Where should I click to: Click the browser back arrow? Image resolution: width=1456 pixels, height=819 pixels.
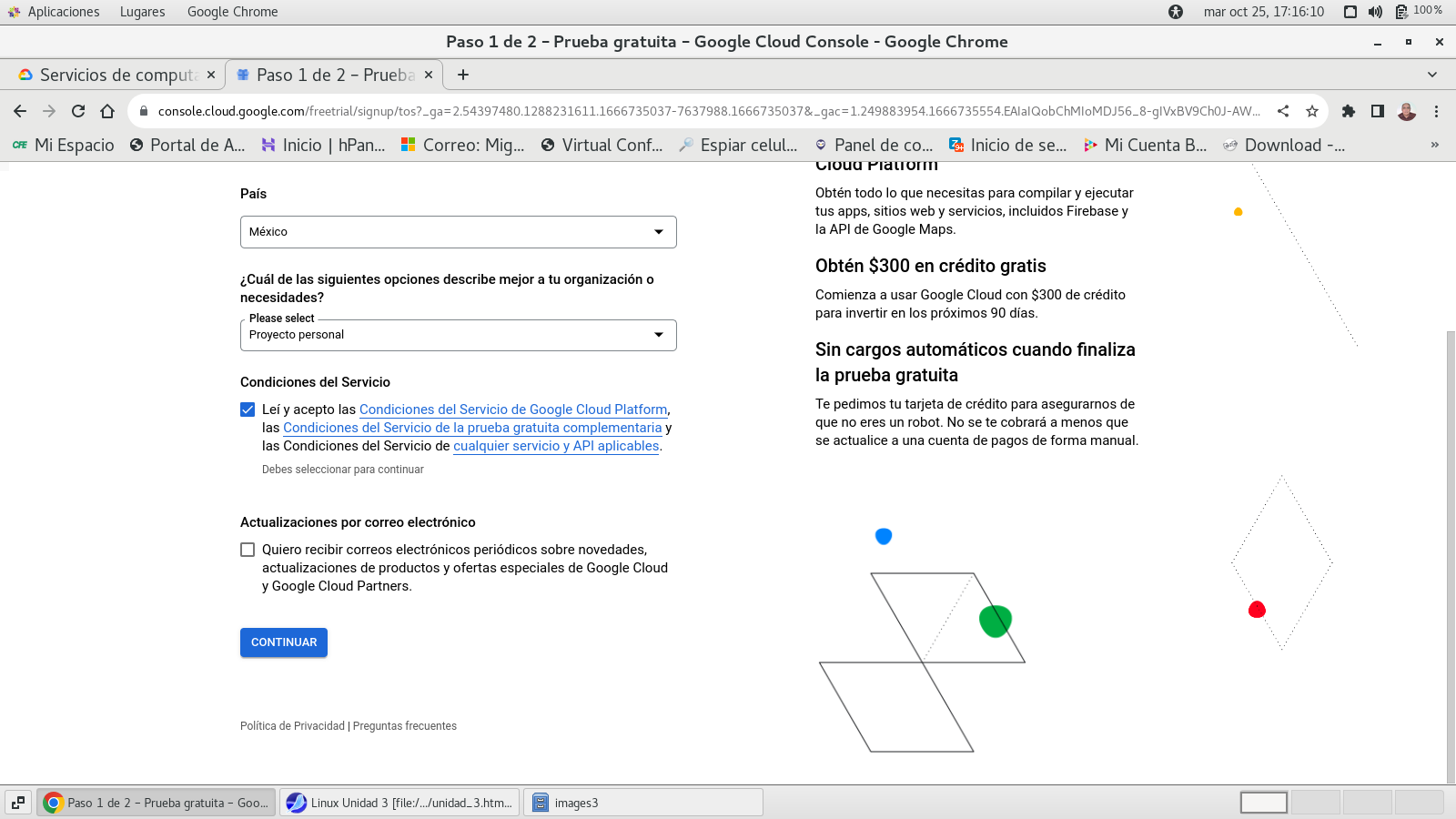[20, 111]
